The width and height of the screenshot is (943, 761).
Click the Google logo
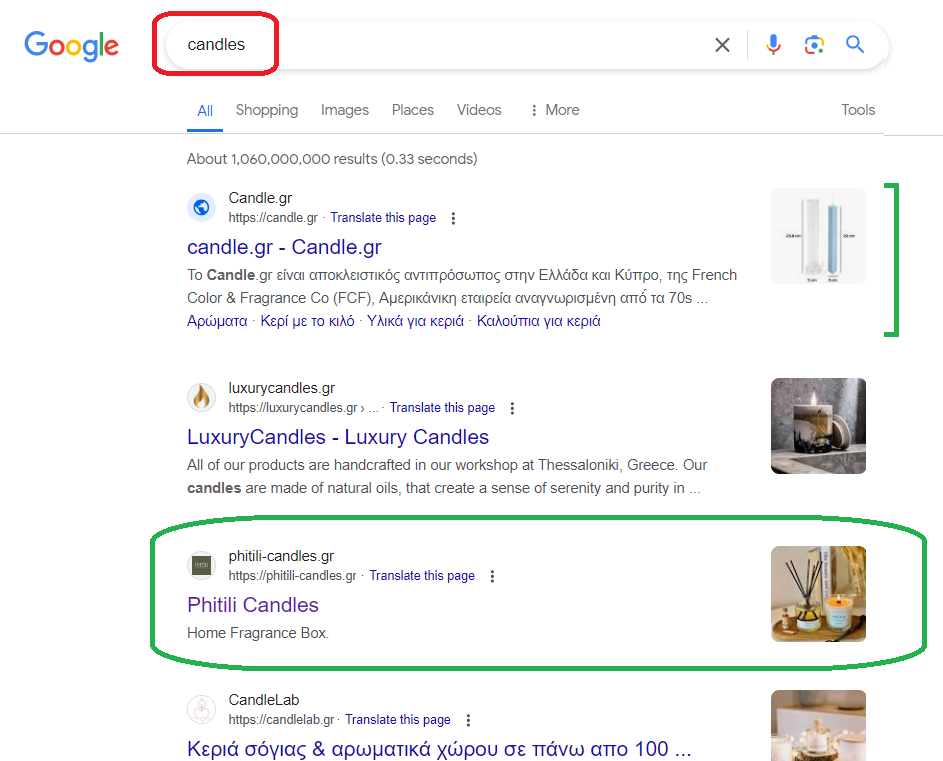[x=71, y=45]
